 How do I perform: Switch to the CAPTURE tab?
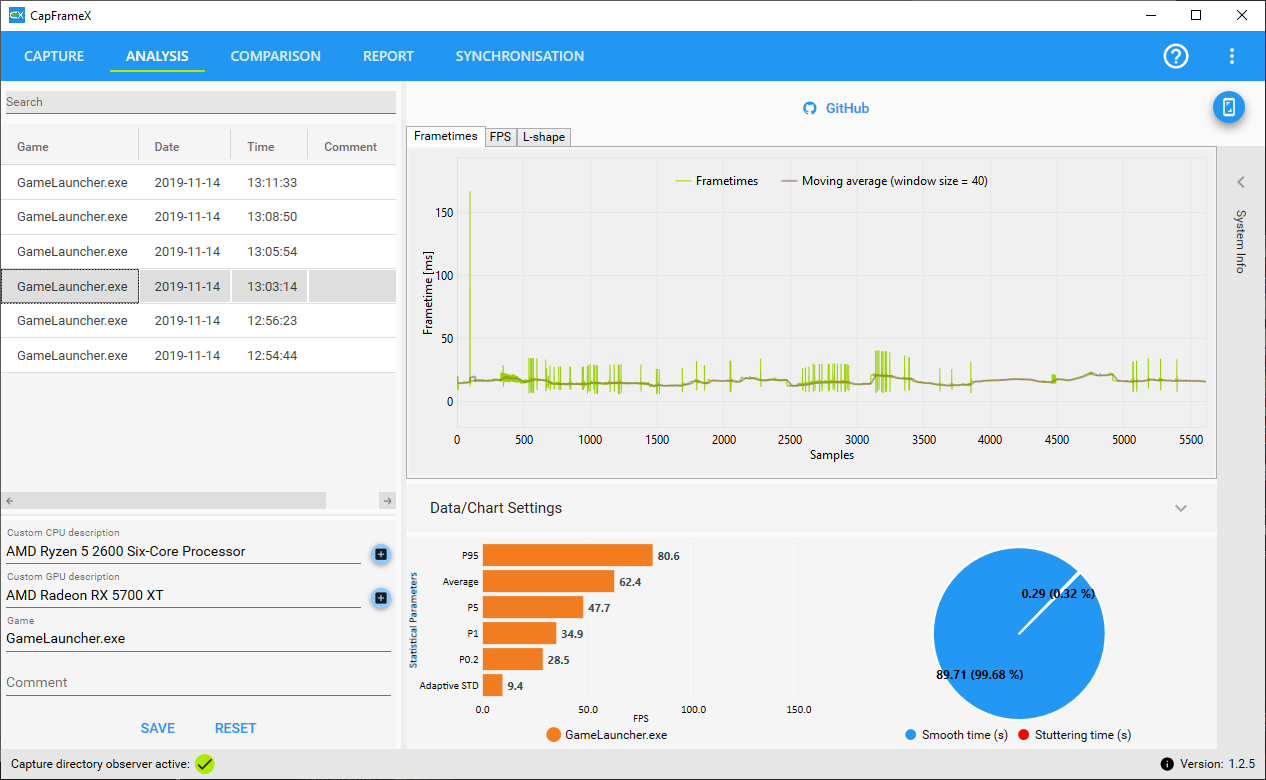point(54,56)
